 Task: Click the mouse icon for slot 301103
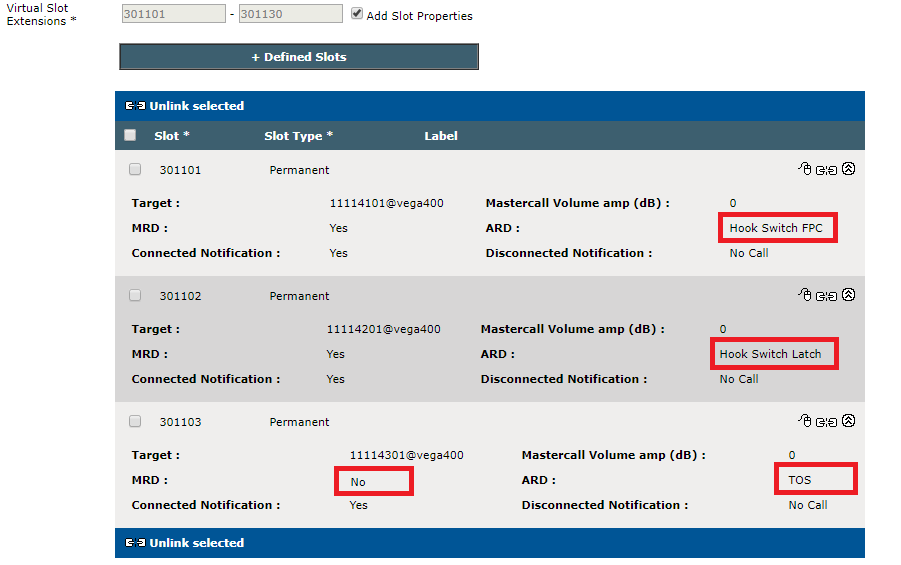pos(805,421)
